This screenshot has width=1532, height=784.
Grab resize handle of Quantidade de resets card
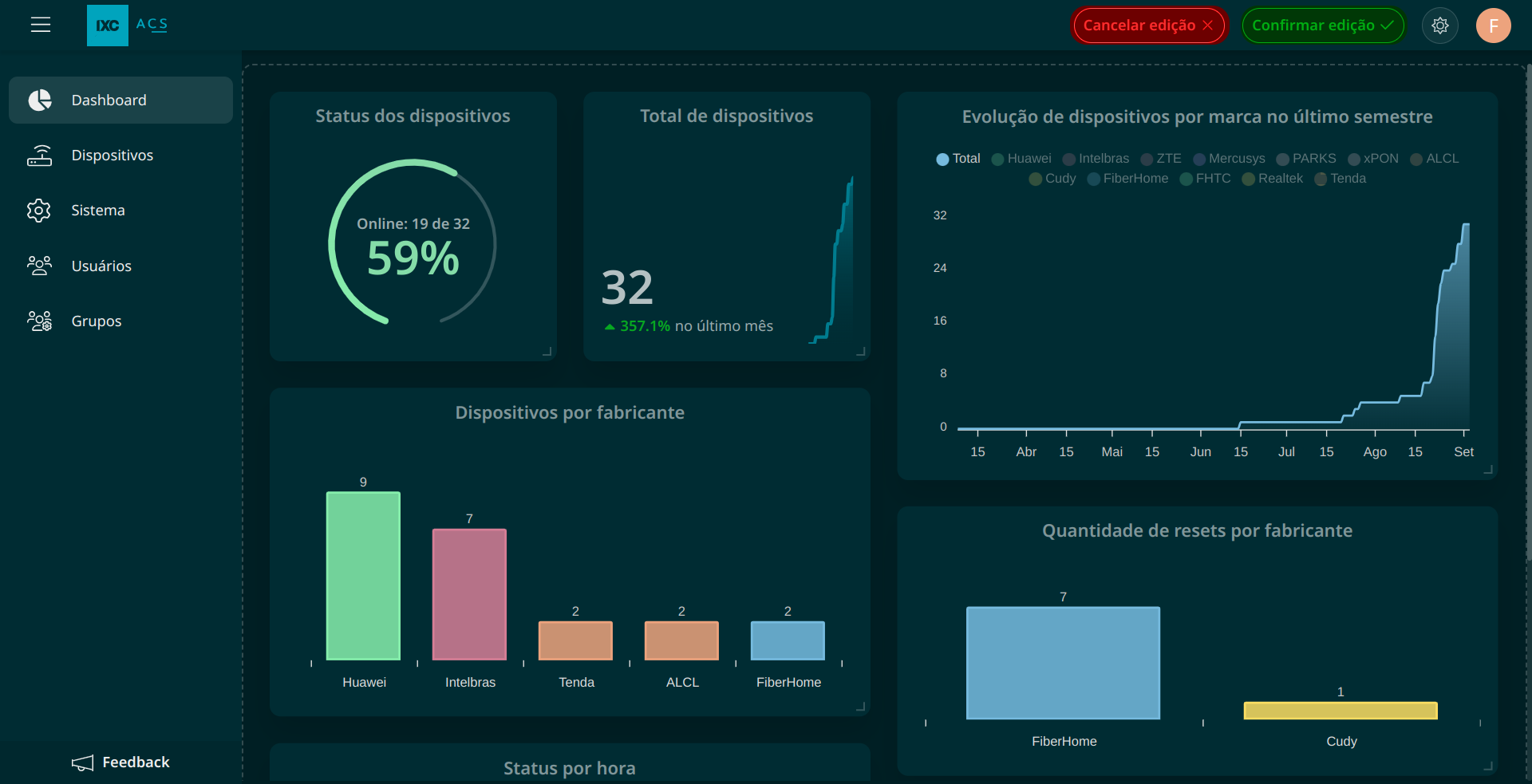click(1488, 766)
